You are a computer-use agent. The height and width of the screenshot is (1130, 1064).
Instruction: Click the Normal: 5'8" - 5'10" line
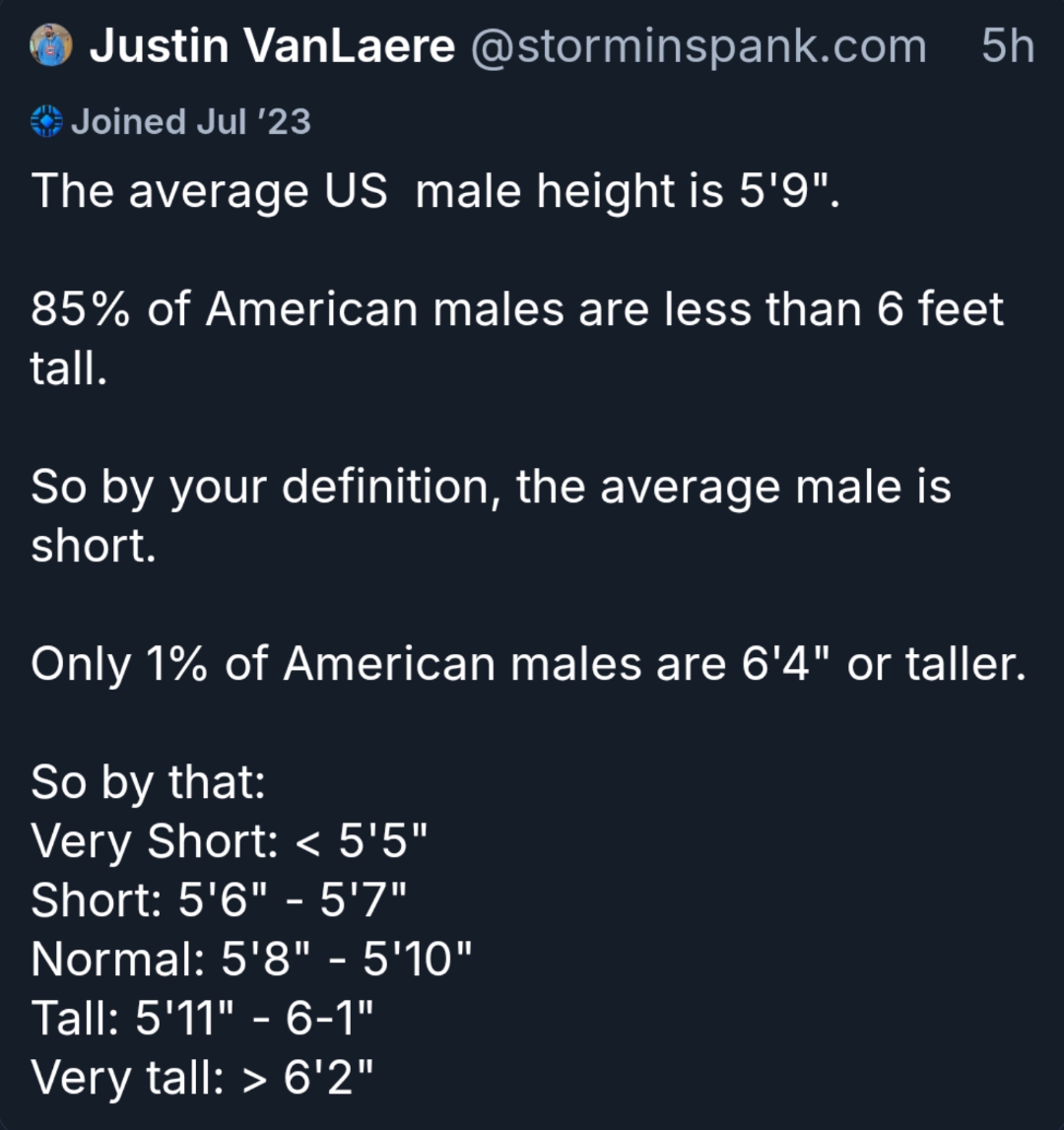click(252, 959)
